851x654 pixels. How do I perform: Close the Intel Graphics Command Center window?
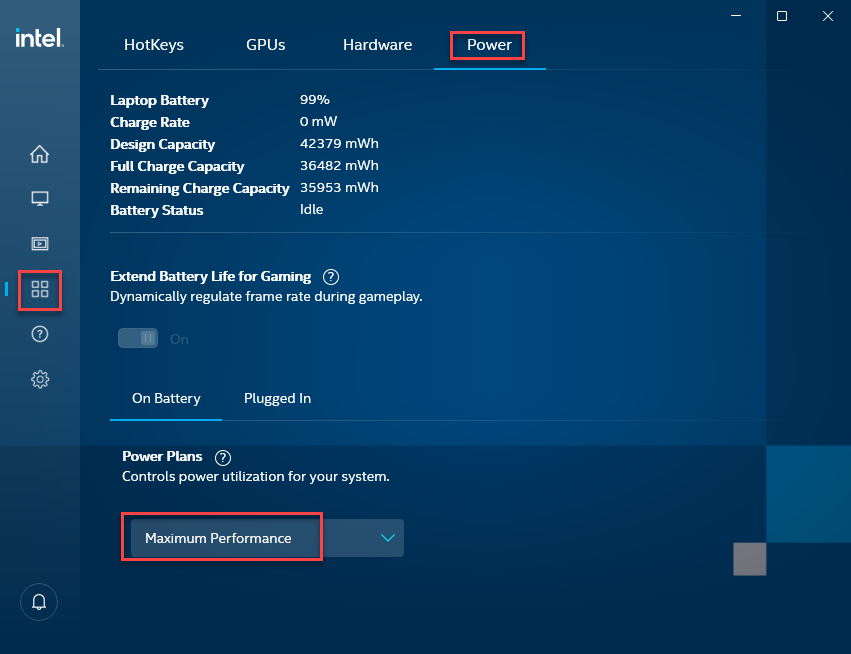(828, 16)
